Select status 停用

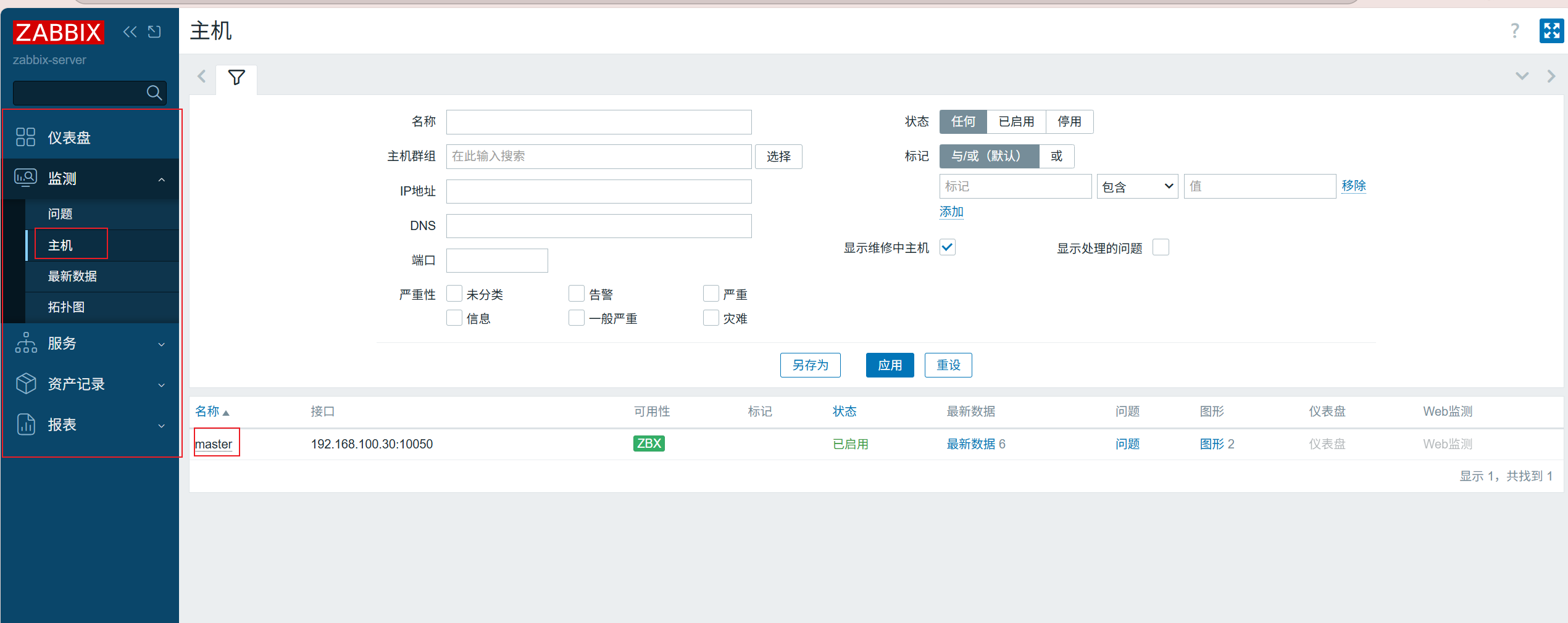[1069, 122]
